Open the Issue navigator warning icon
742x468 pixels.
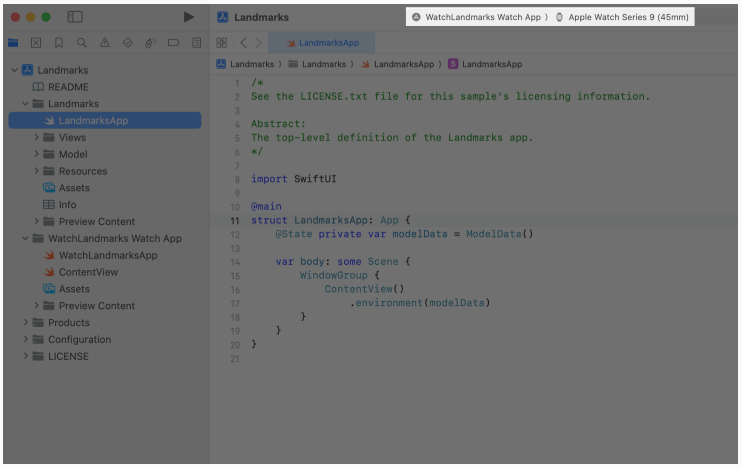click(105, 43)
